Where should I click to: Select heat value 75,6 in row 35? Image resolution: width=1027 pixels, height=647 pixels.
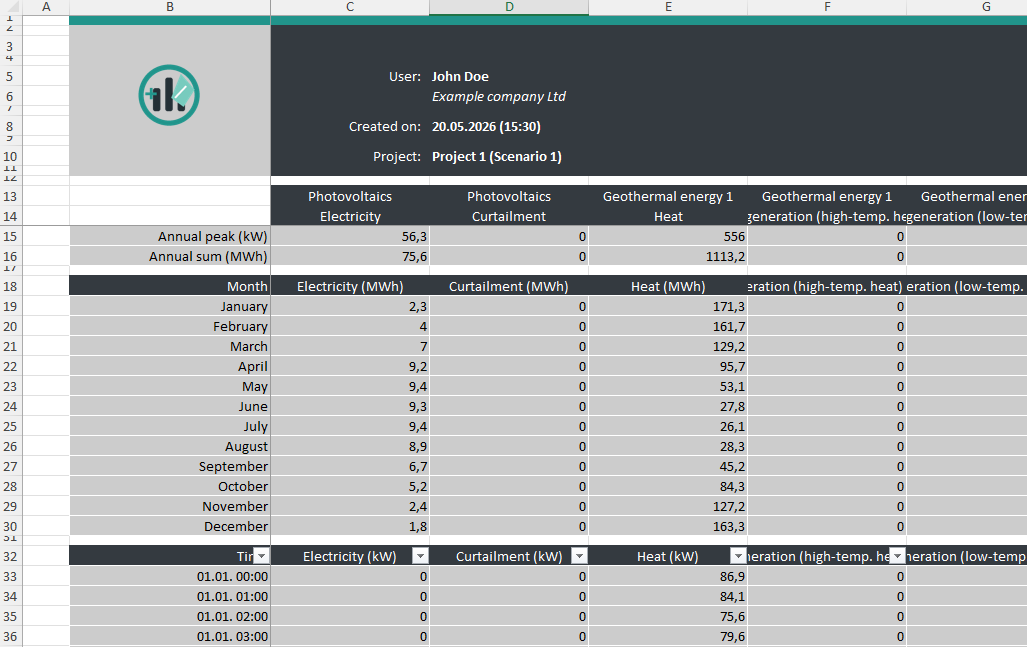click(668, 616)
